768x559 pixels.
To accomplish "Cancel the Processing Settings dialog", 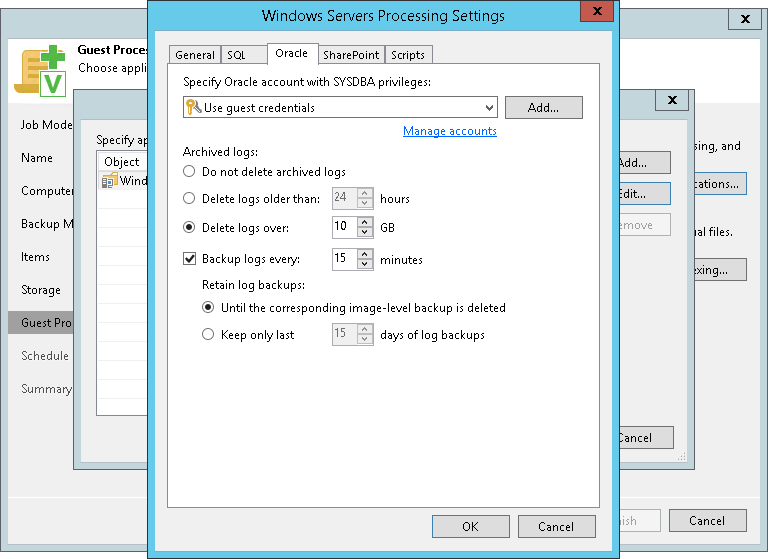I will tap(556, 526).
